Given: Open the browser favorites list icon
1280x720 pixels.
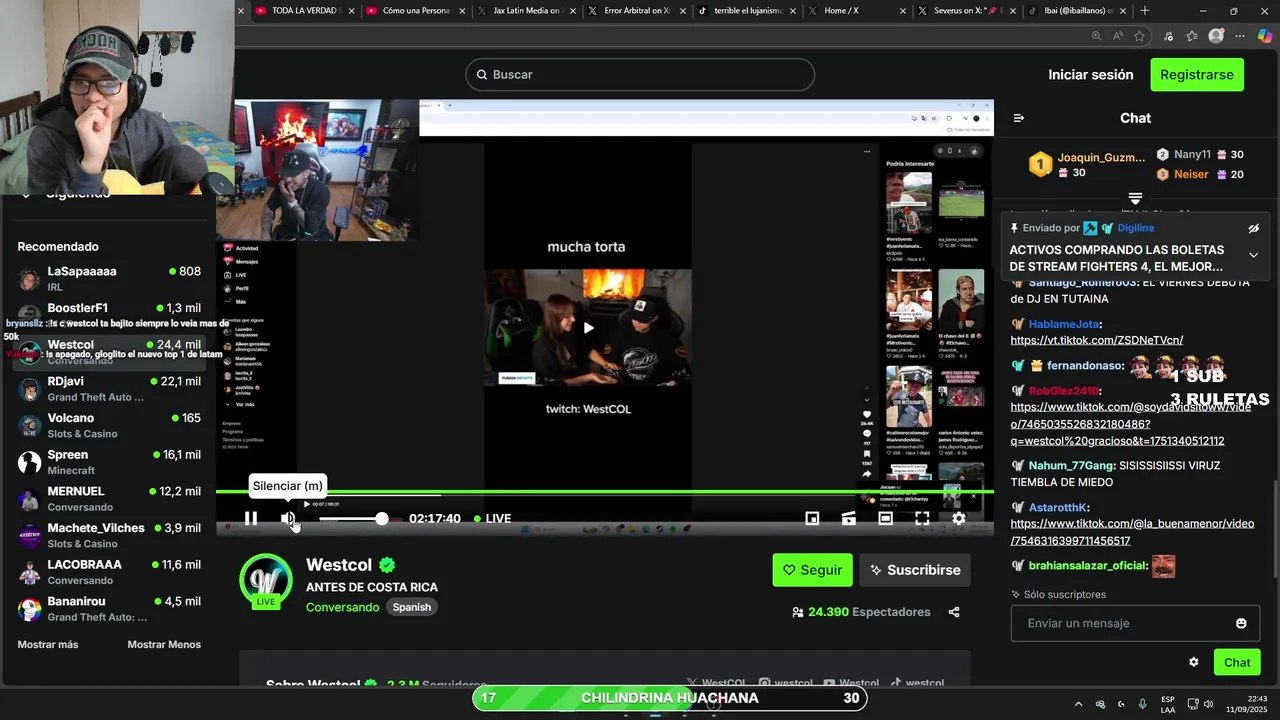Looking at the screenshot, I should coord(1192,36).
